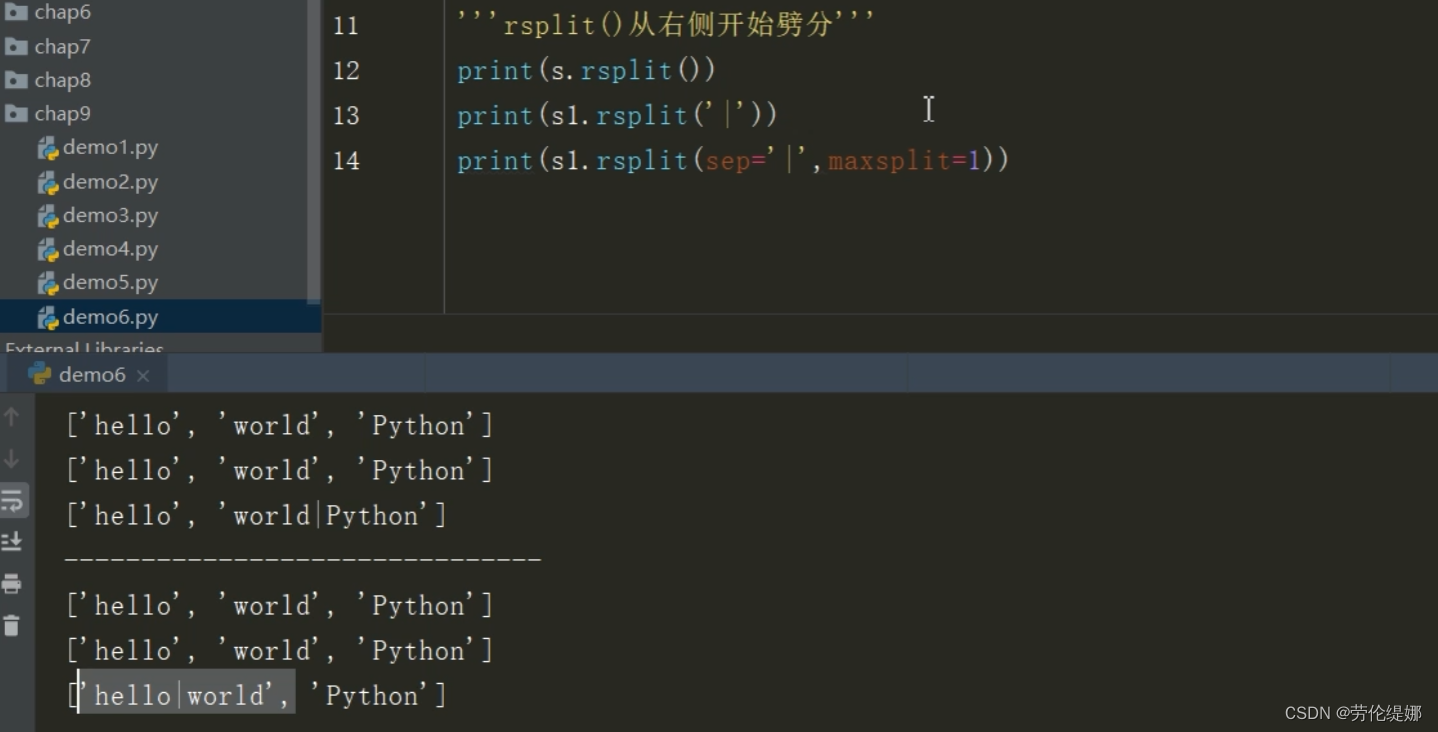Click output line ['hello', 'world|Python']
Viewport: 1438px width, 732px height.
pos(257,516)
